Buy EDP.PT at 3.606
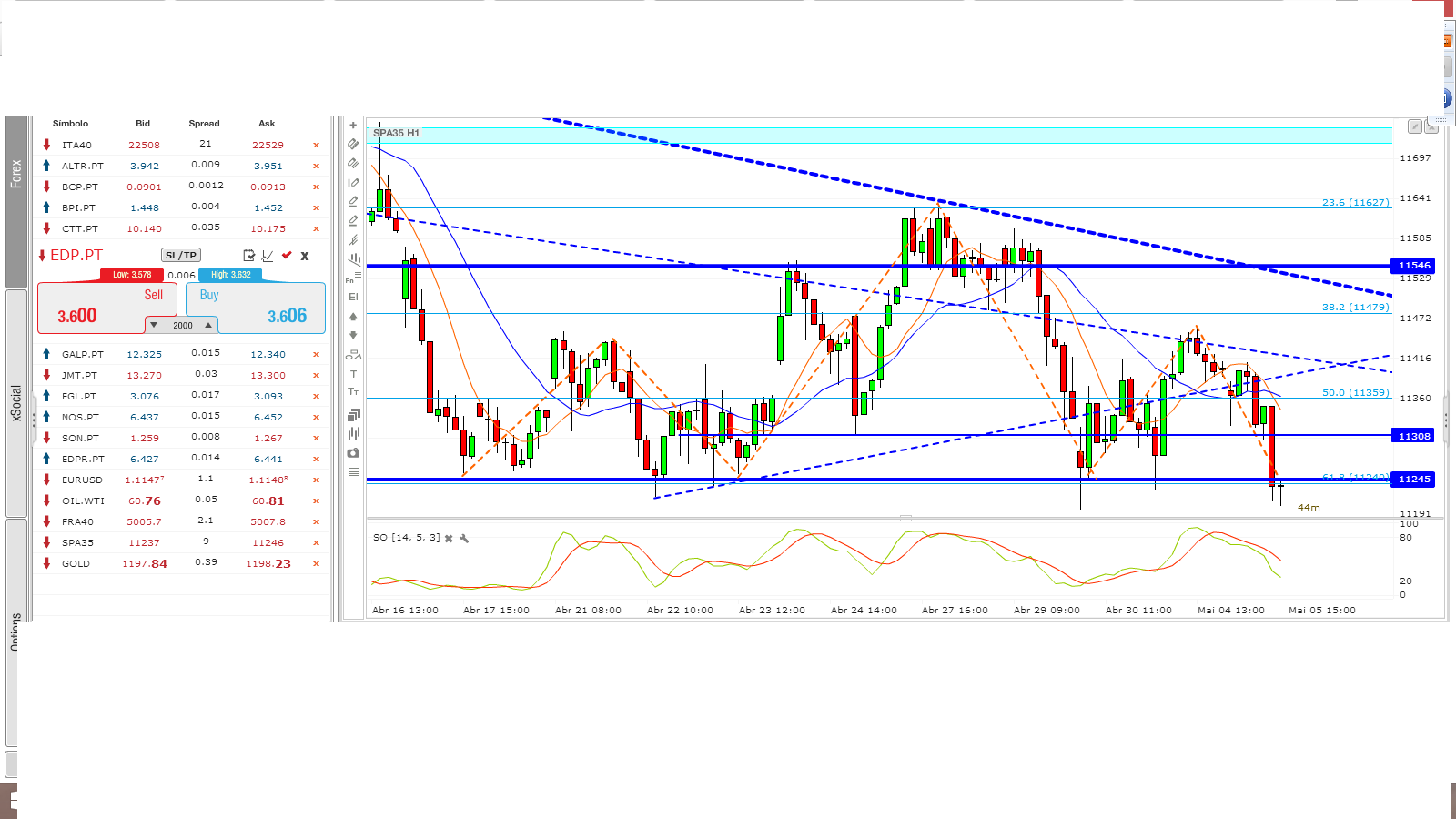 [x=256, y=308]
